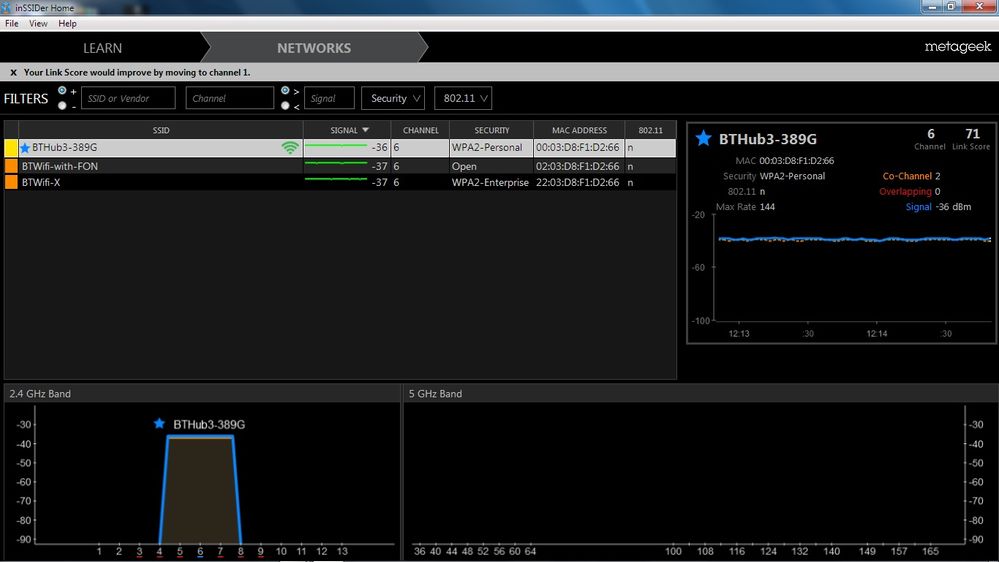Click the inSSIDer app icon in title bar

point(6,8)
